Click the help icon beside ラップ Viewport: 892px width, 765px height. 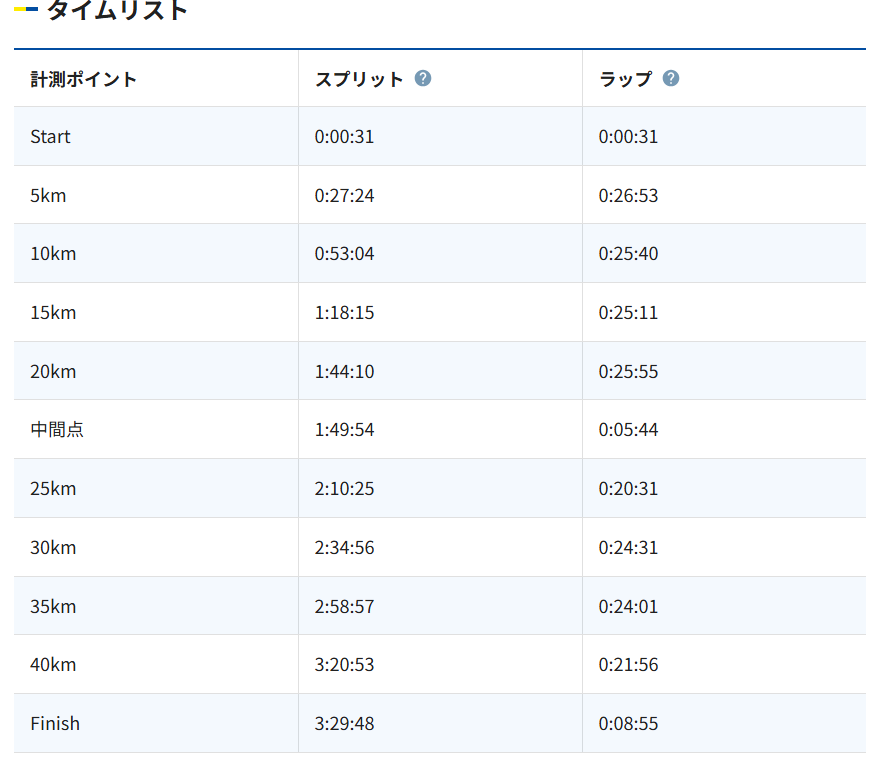[x=671, y=78]
